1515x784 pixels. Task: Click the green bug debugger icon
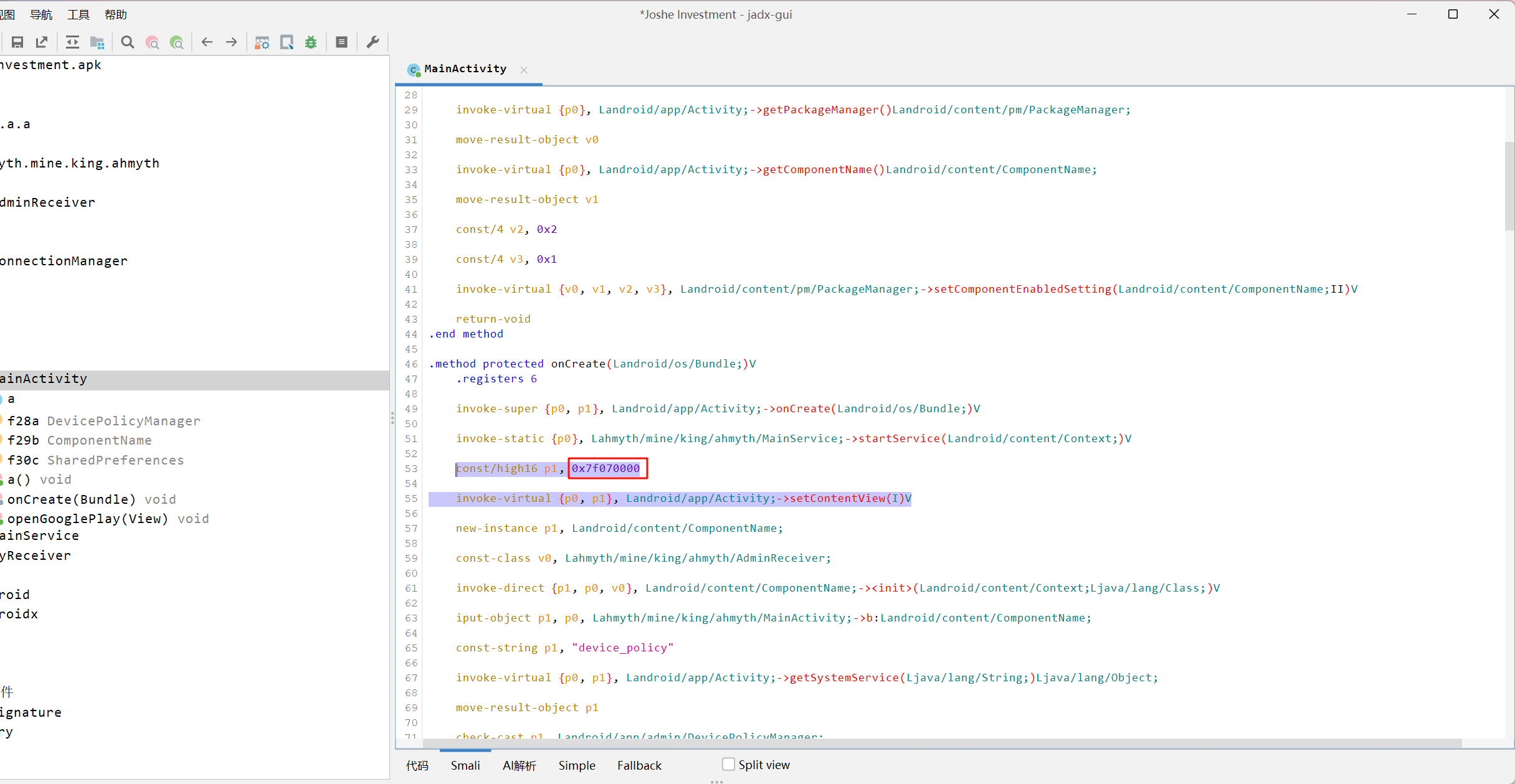(x=311, y=42)
